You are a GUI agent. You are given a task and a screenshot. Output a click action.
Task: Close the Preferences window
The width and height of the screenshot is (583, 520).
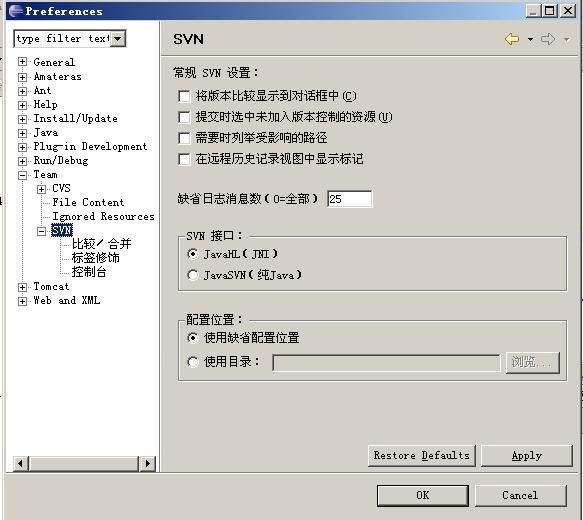(x=568, y=11)
